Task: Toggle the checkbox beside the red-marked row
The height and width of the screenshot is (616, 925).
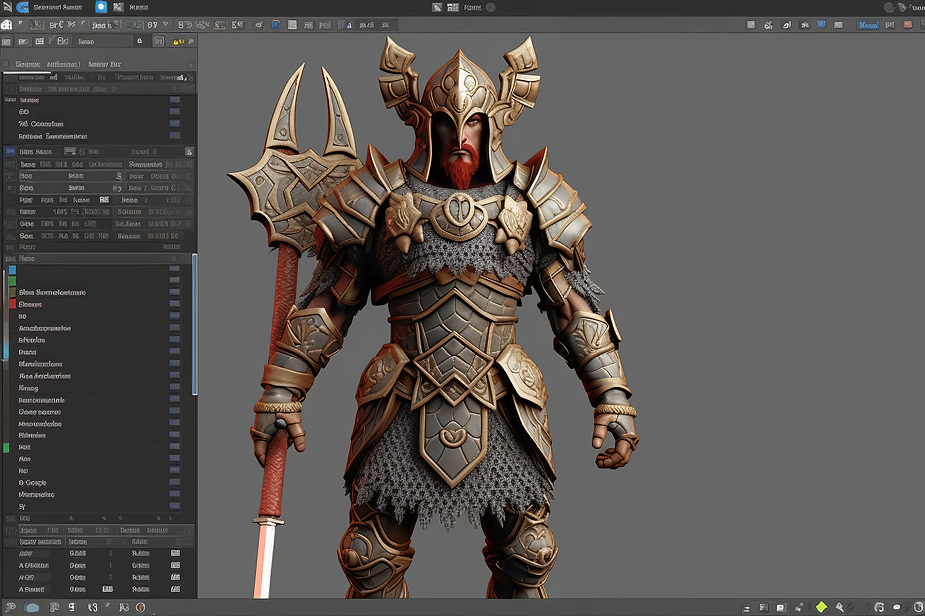Action: 175,304
